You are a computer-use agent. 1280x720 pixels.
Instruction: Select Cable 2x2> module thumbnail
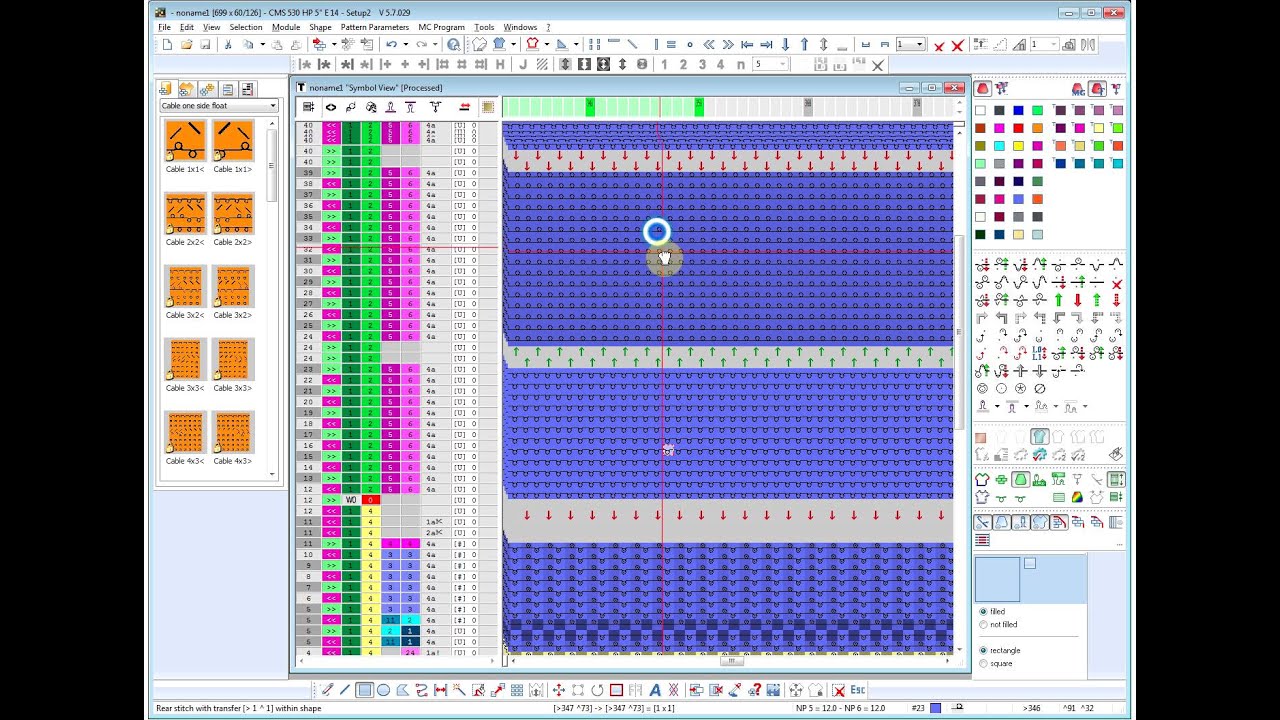(x=233, y=214)
